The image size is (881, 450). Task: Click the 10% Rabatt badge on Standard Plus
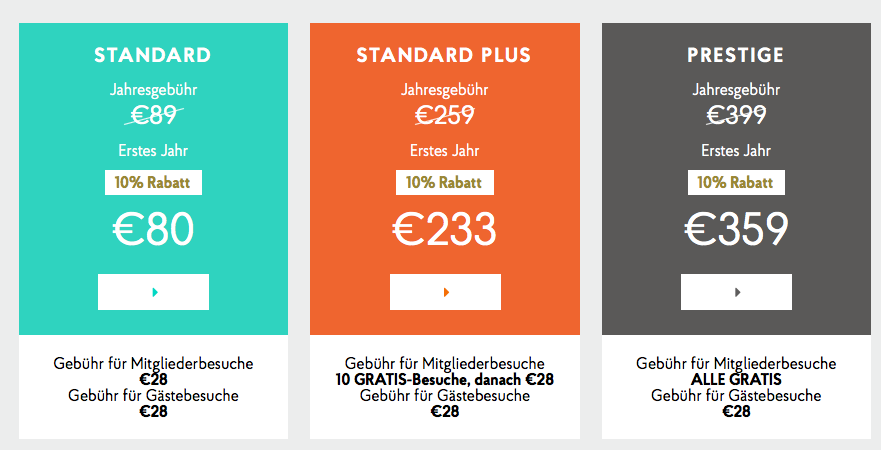[x=445, y=183]
